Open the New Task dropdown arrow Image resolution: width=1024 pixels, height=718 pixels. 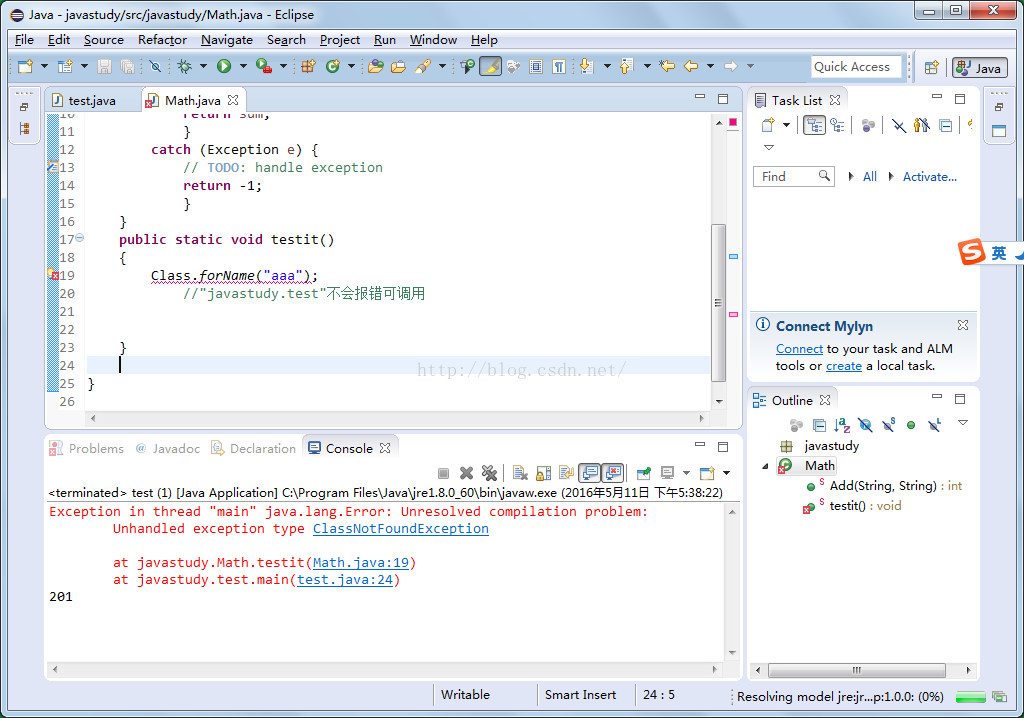click(786, 125)
